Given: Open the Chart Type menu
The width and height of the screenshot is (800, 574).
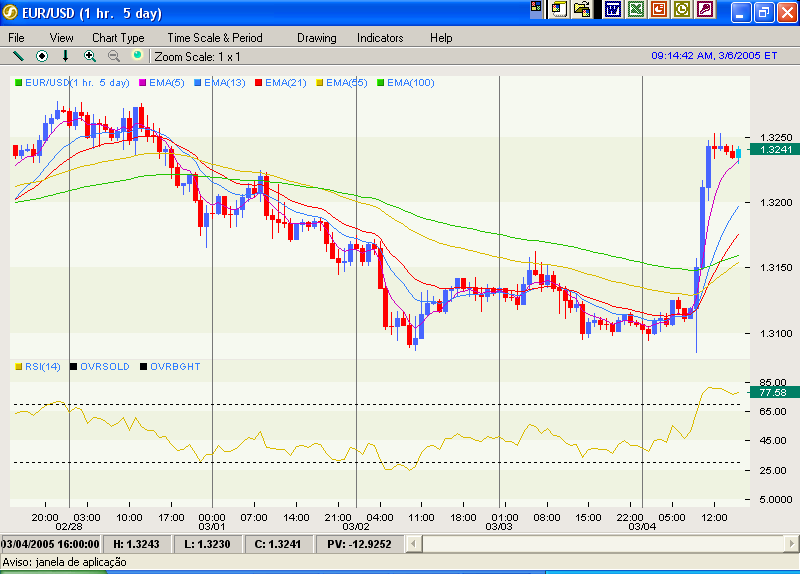Looking at the screenshot, I should (x=118, y=38).
